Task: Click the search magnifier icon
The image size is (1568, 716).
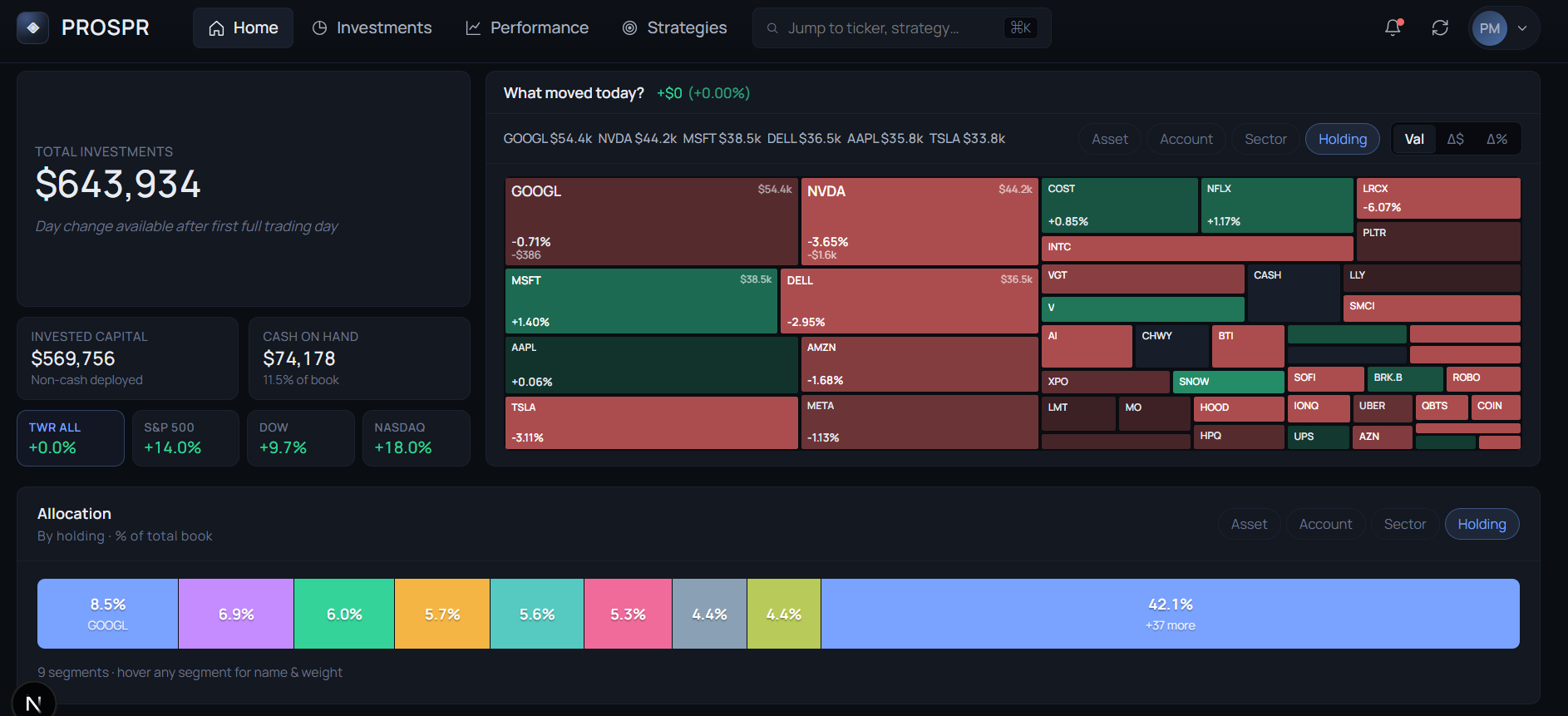Action: (x=772, y=28)
